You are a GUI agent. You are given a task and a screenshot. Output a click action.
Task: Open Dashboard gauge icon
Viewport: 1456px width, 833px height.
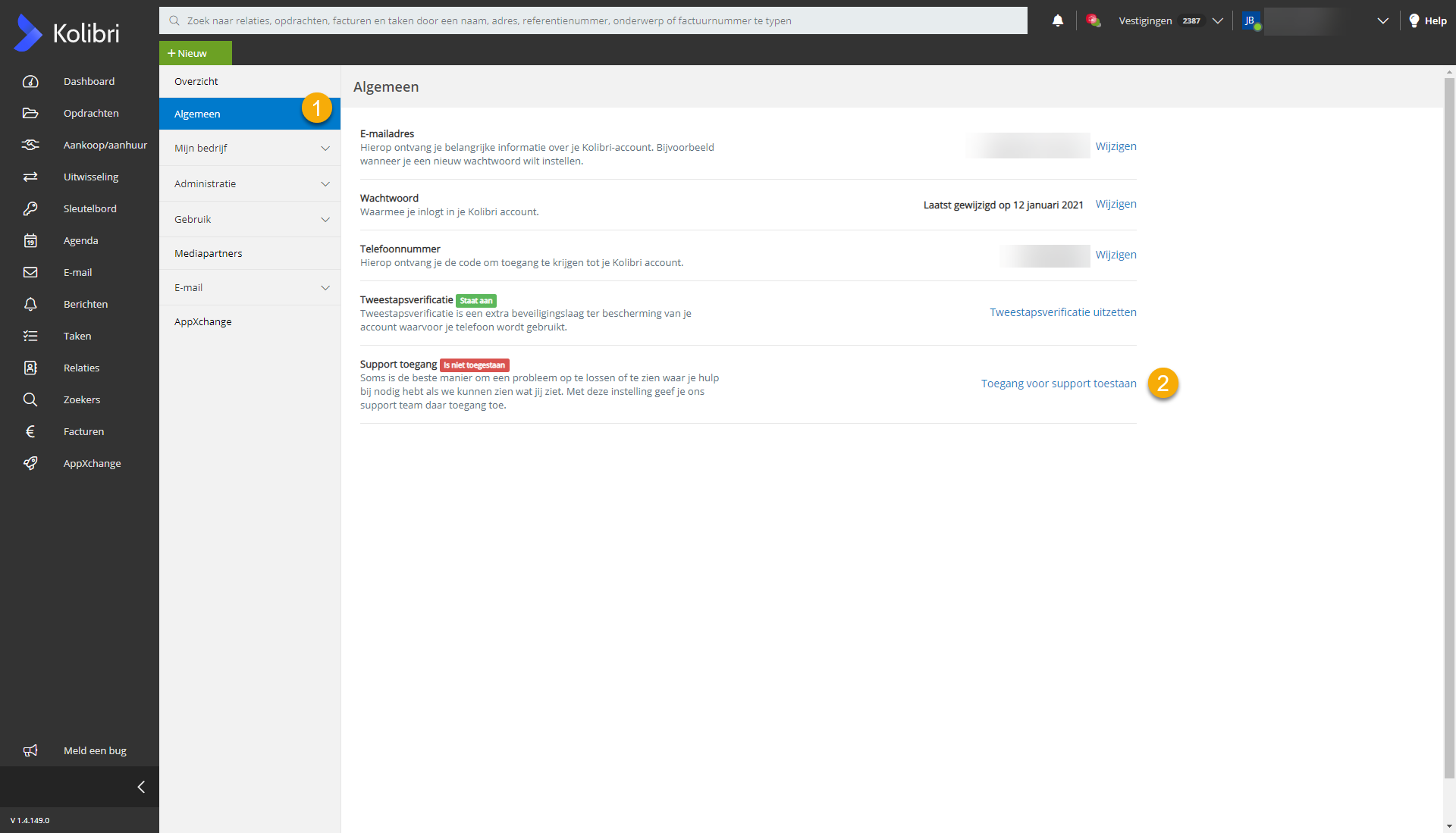click(30, 81)
